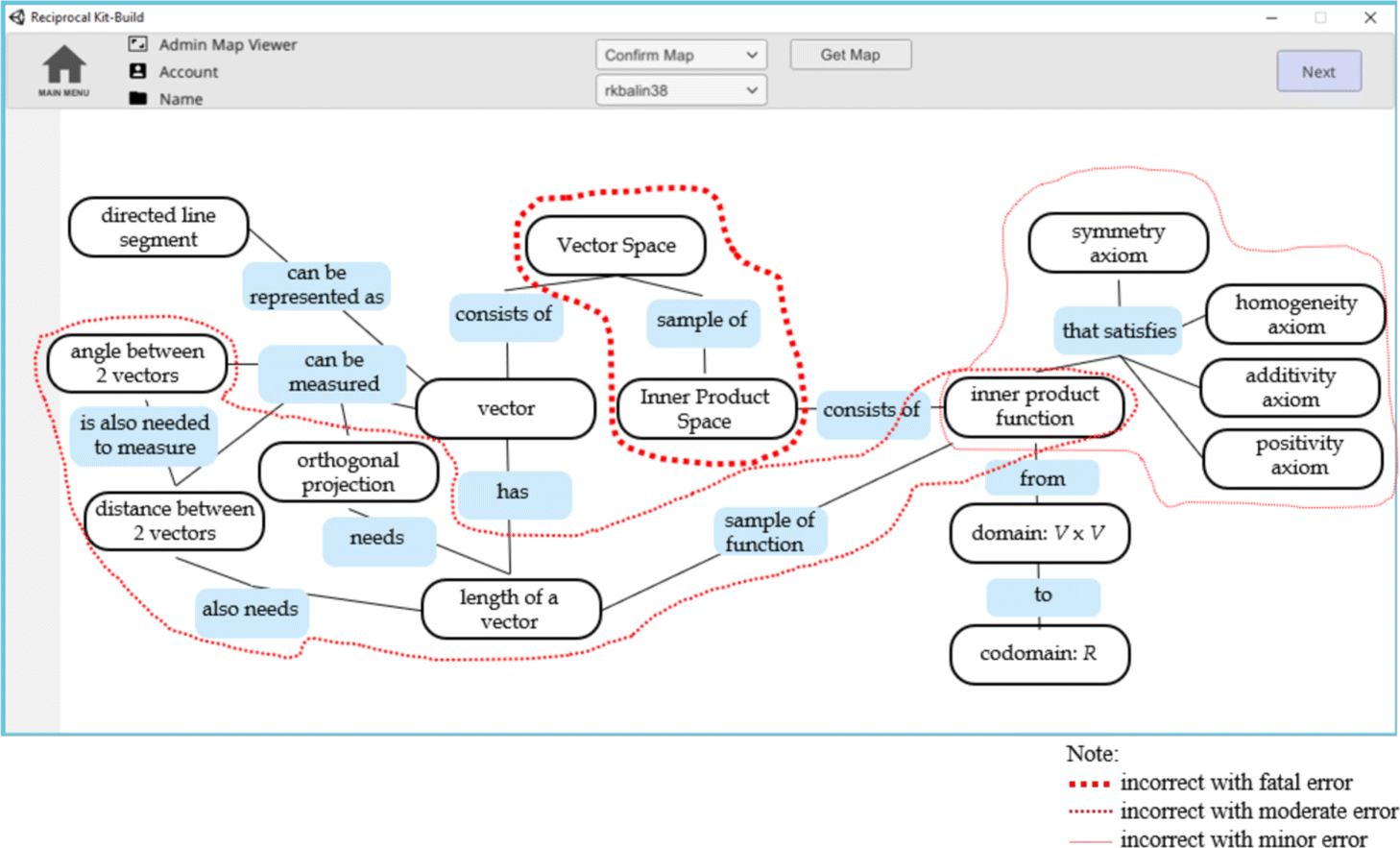This screenshot has height=848, width=1400.
Task: Expand the rkbalin38 user dropdown
Action: 681,90
